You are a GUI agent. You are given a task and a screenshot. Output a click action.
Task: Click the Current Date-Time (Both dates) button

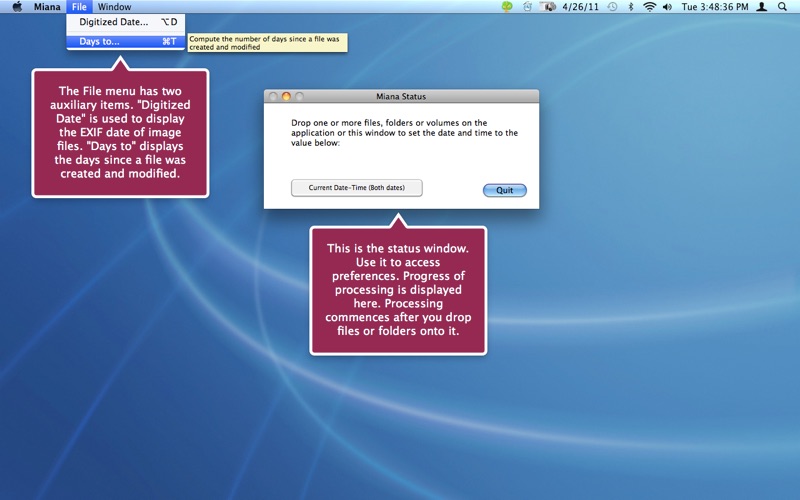coord(357,188)
